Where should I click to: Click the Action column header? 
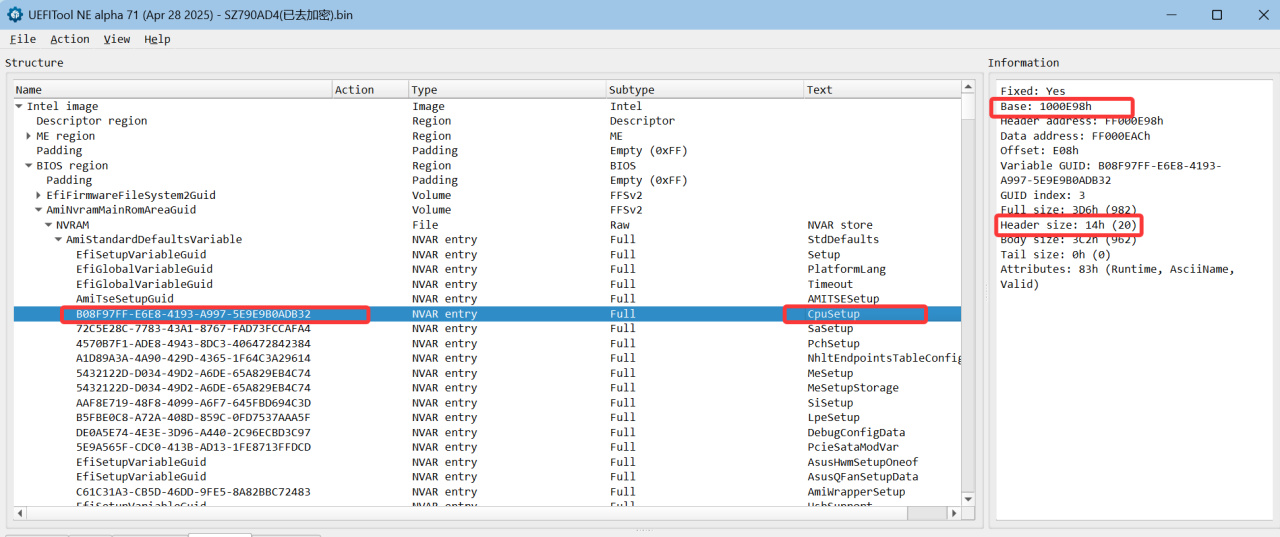point(370,90)
